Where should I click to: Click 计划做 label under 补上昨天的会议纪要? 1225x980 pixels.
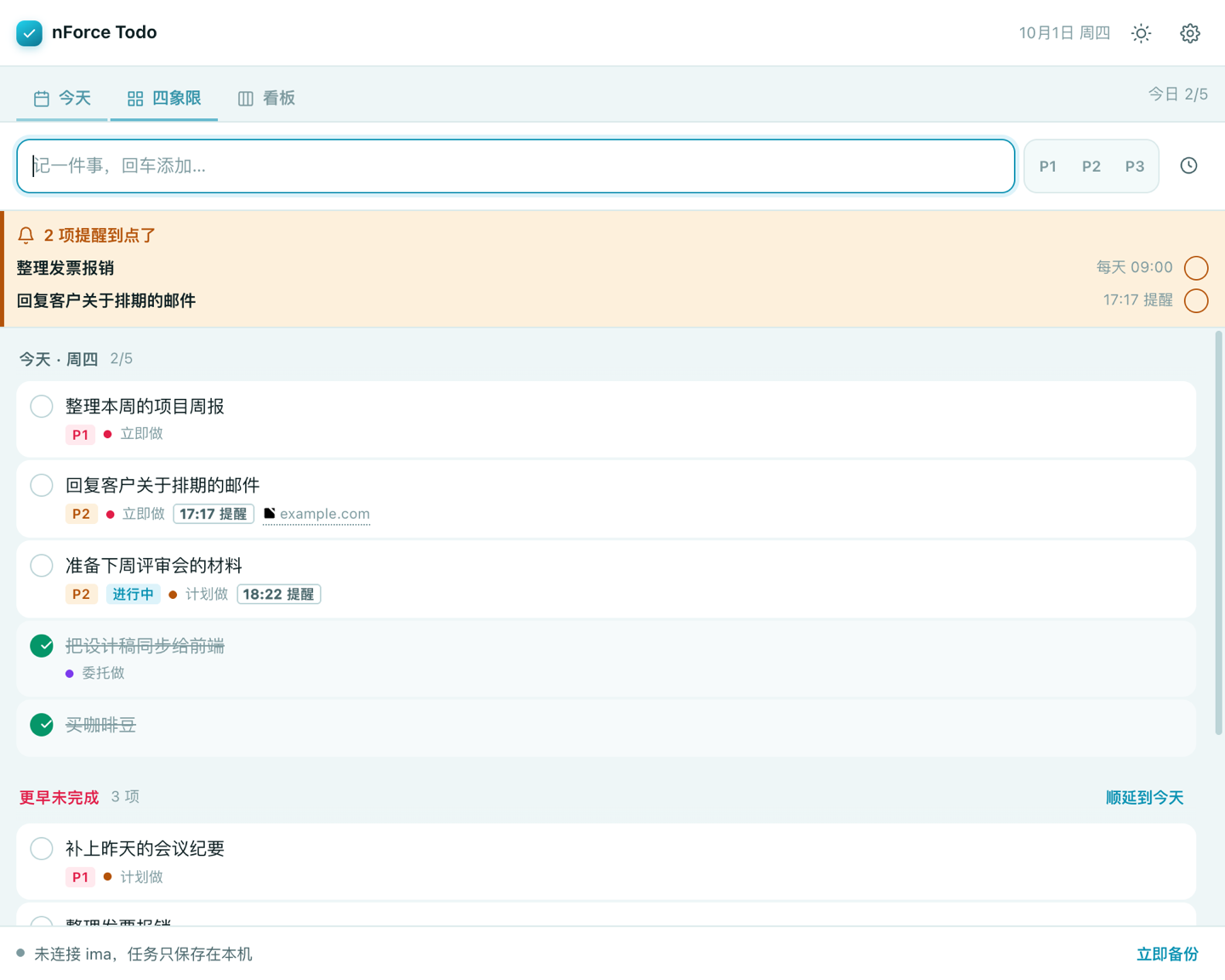pos(141,877)
